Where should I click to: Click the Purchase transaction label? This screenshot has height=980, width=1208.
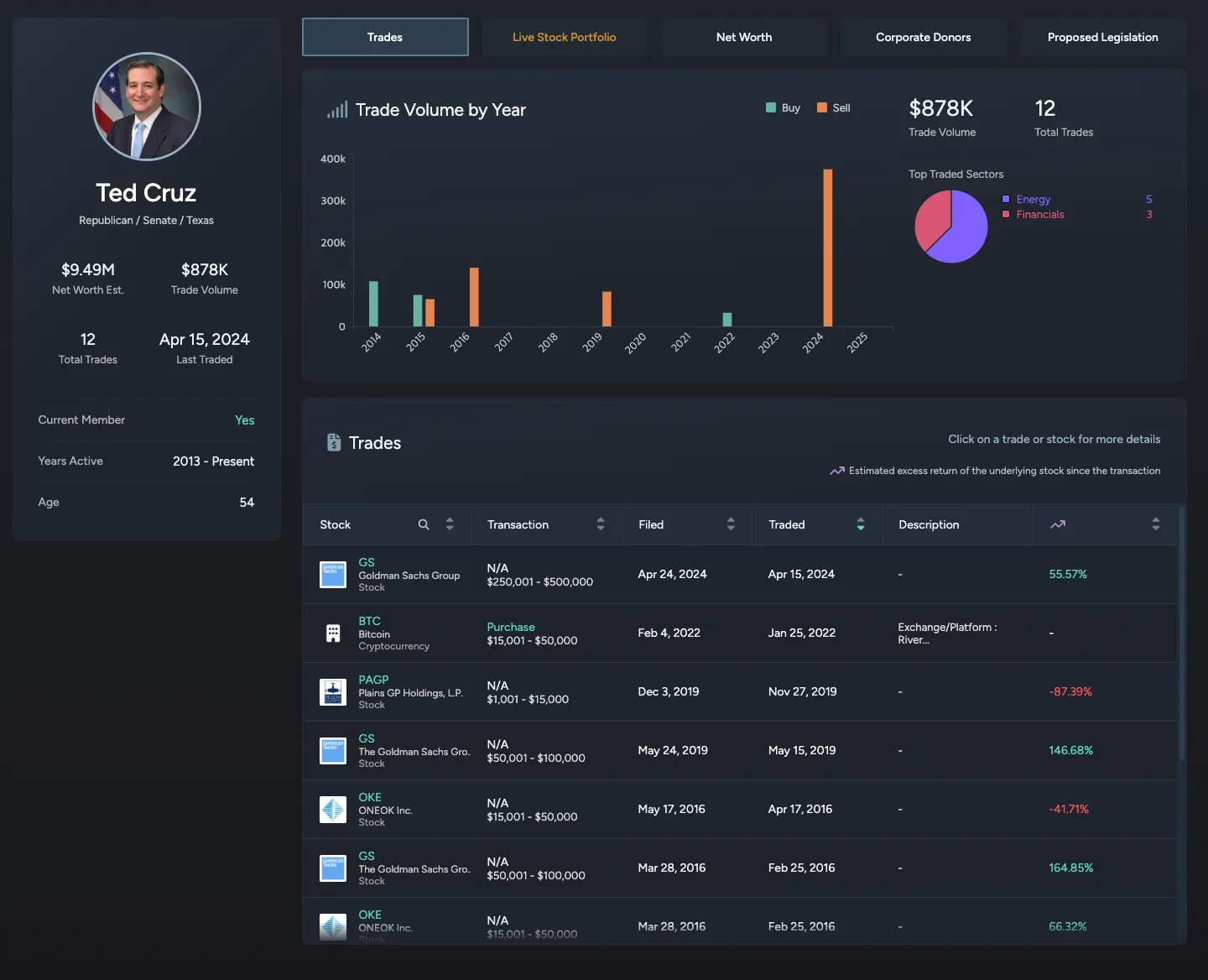coord(511,627)
